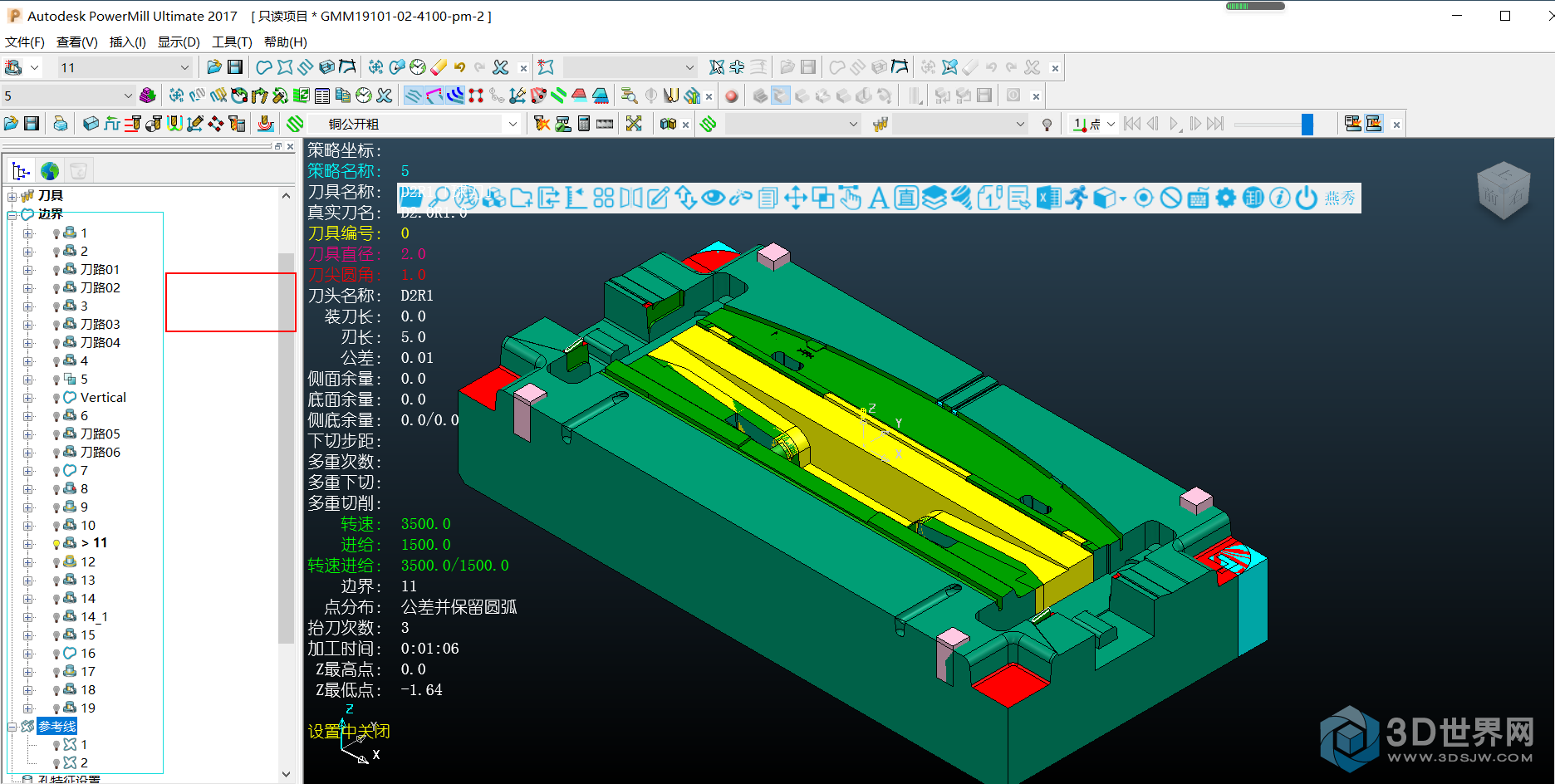The image size is (1555, 784).
Task: Click the printer icon in third toolbar
Action: click(61, 124)
